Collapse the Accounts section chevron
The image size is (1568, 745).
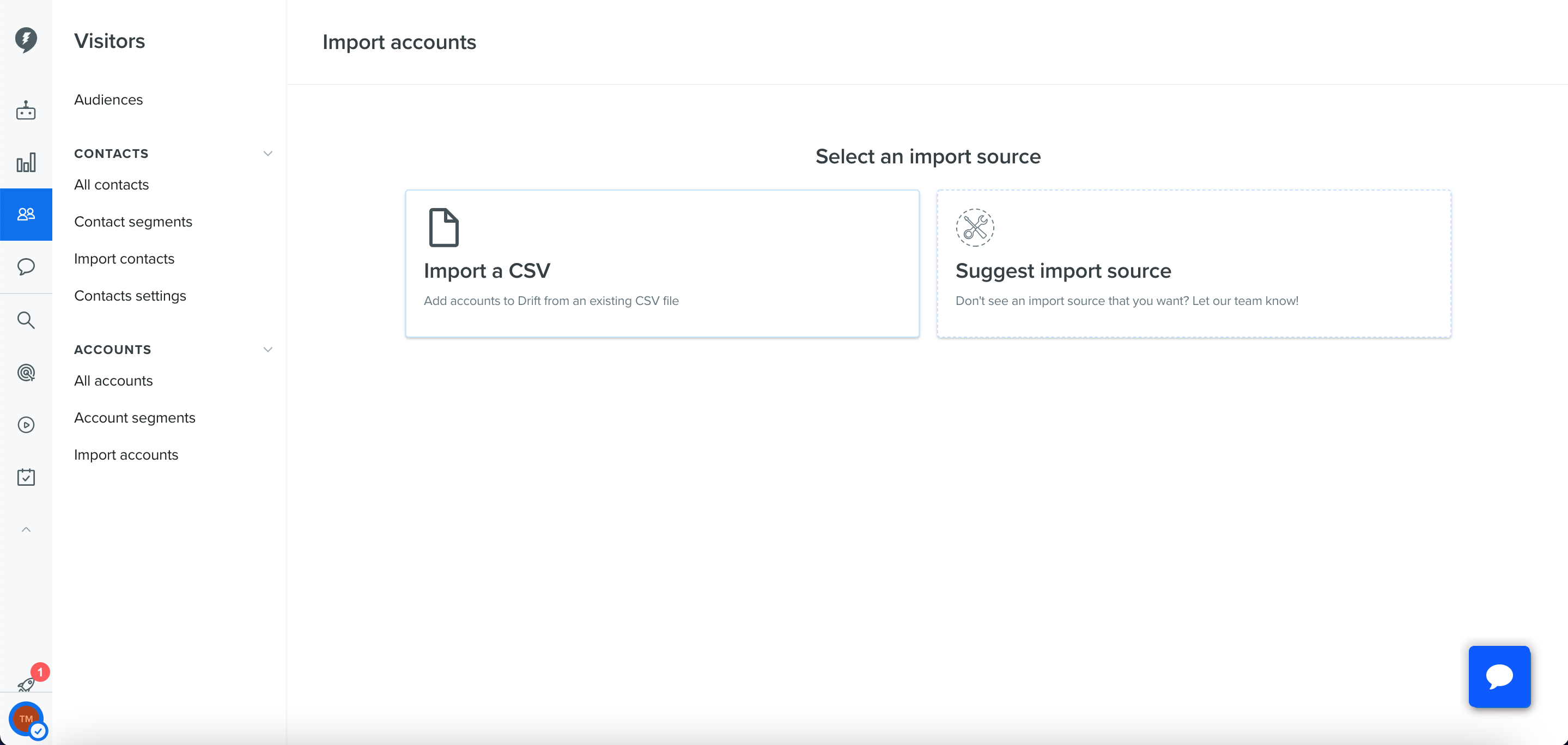tap(268, 350)
